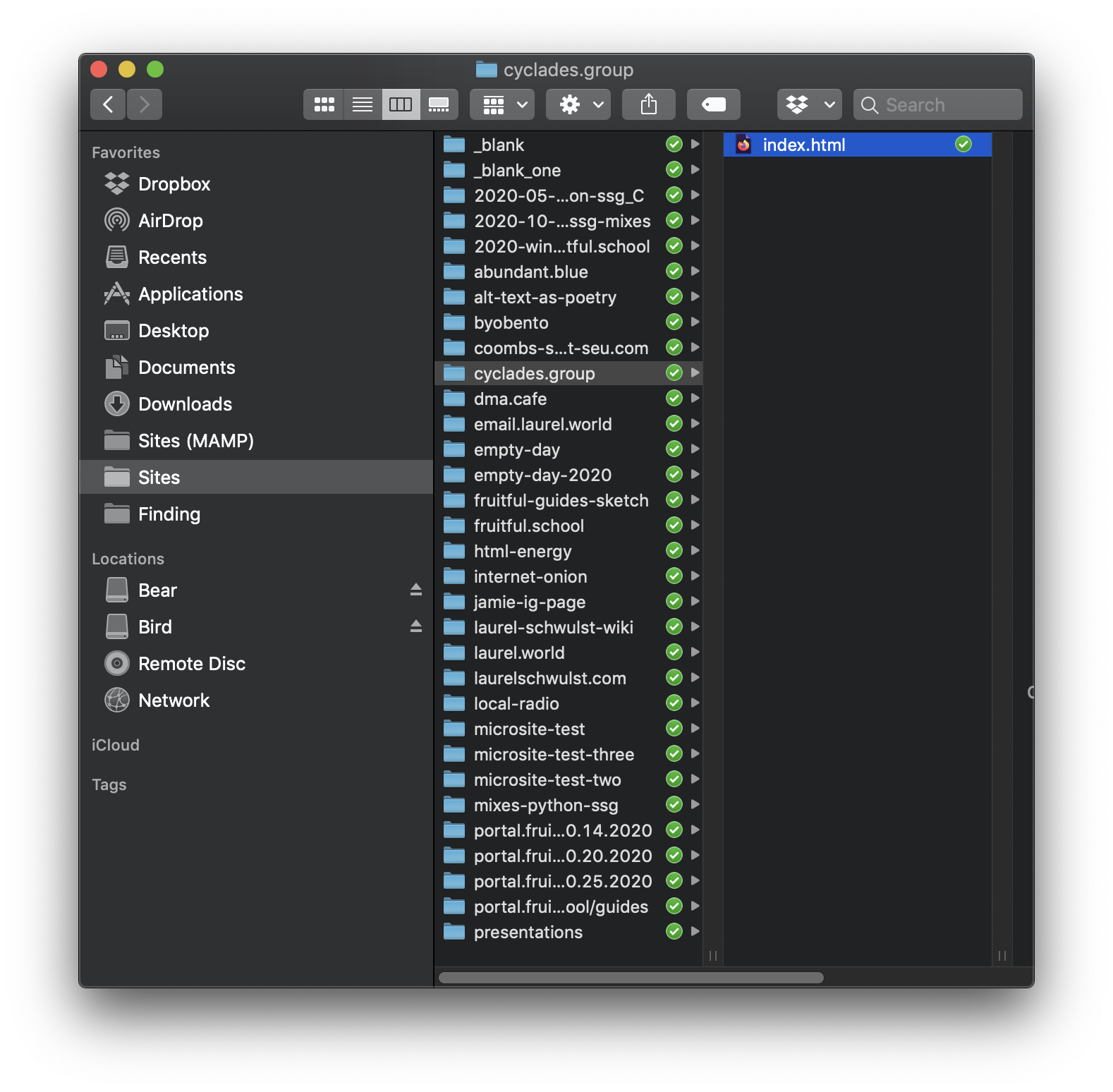This screenshot has height=1092, width=1113.
Task: Open AirDrop from the sidebar
Action: pos(170,221)
